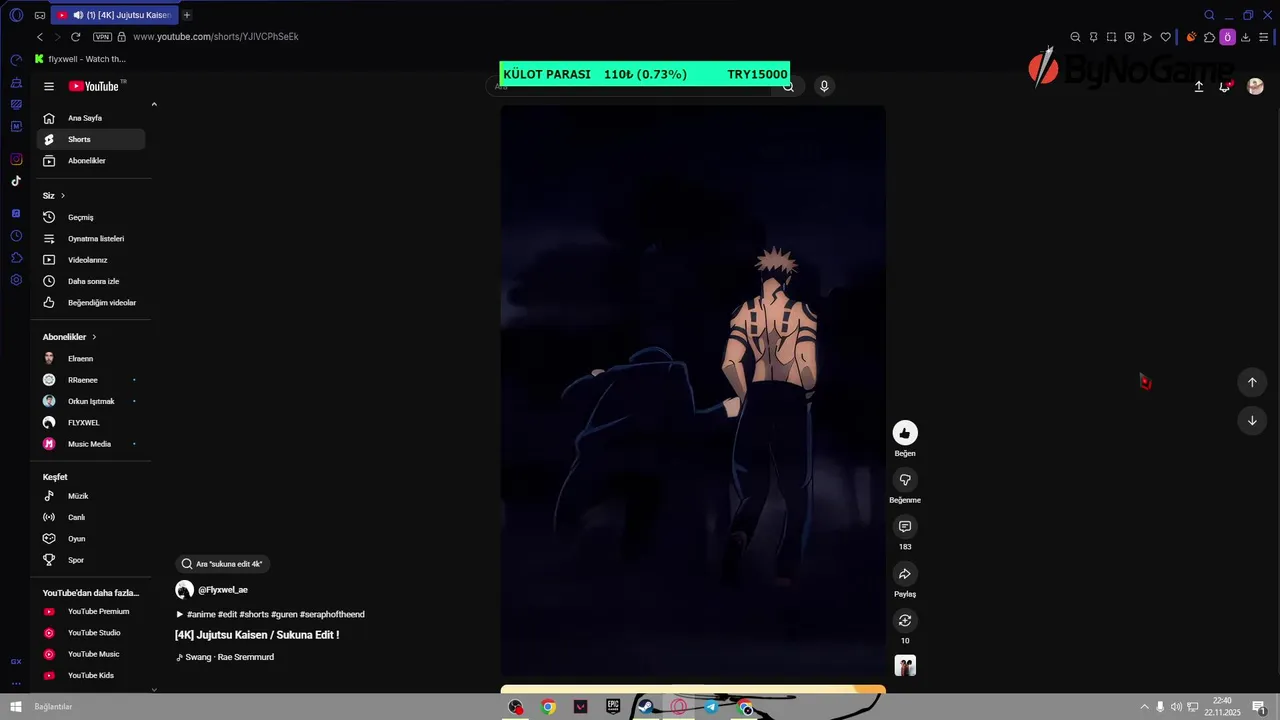Toggle the ad blocker shield icon
This screenshot has height=720, width=1280.
click(1129, 37)
